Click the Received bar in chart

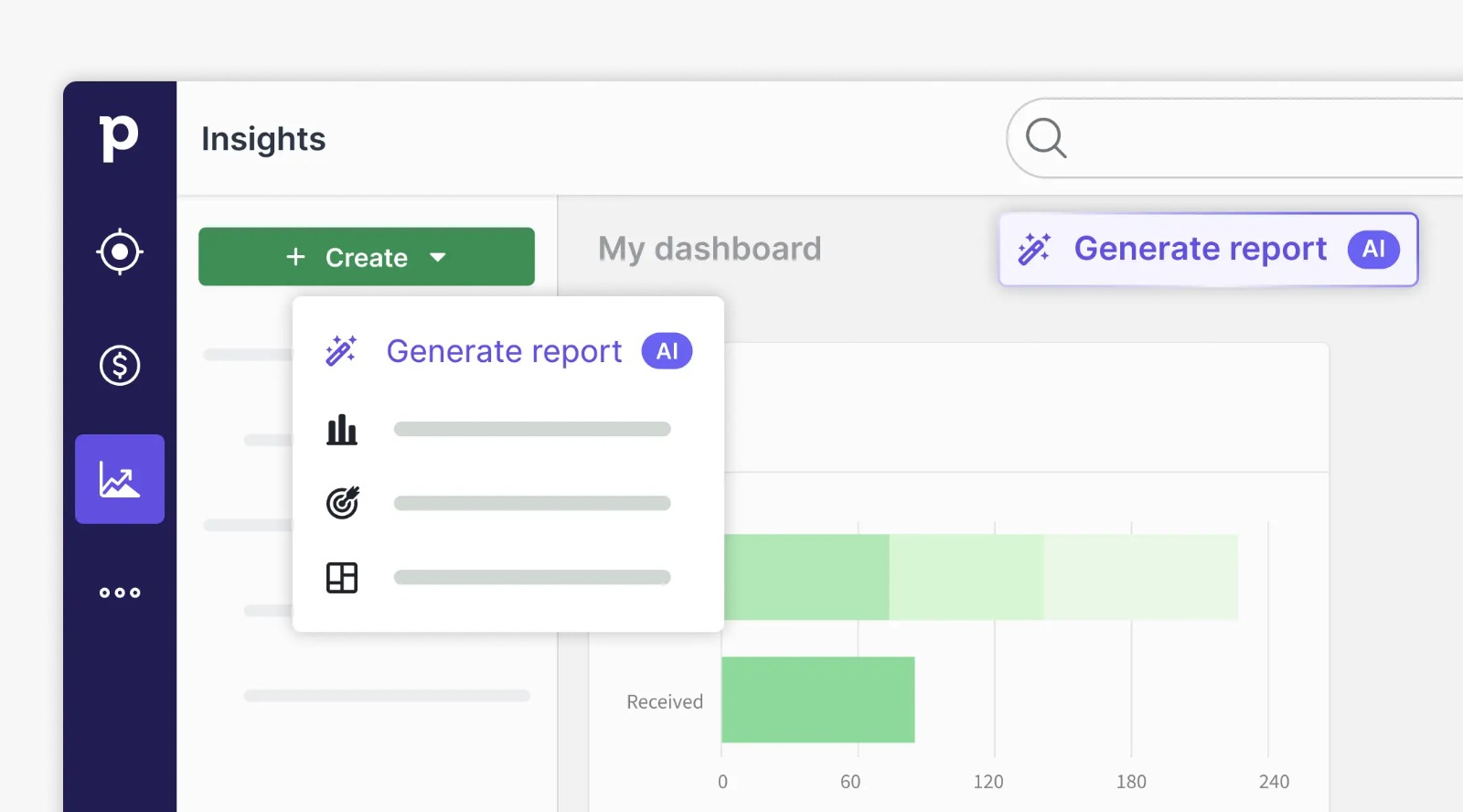818,700
